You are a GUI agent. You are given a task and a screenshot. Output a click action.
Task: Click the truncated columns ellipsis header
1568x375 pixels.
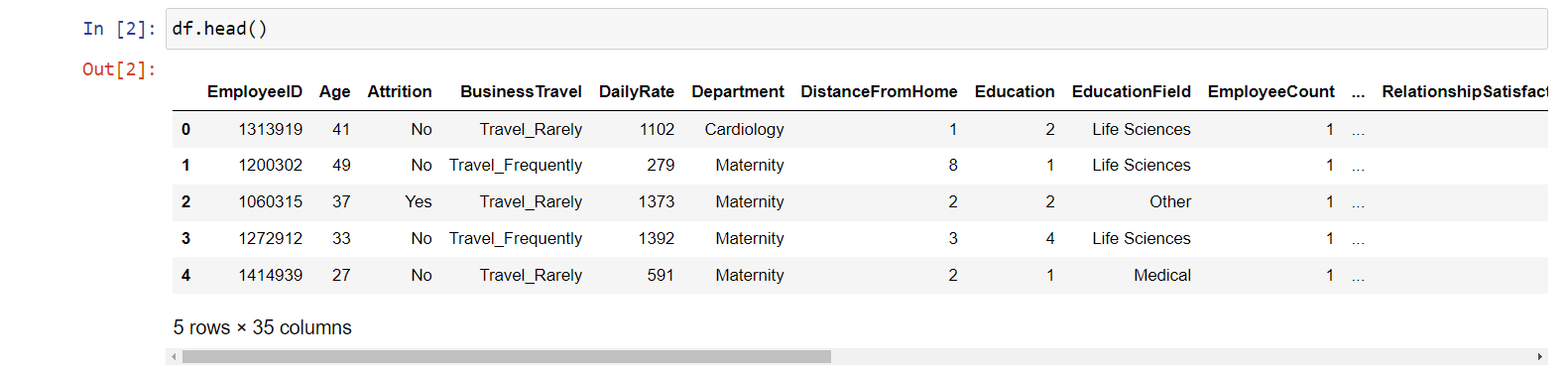point(1358,93)
